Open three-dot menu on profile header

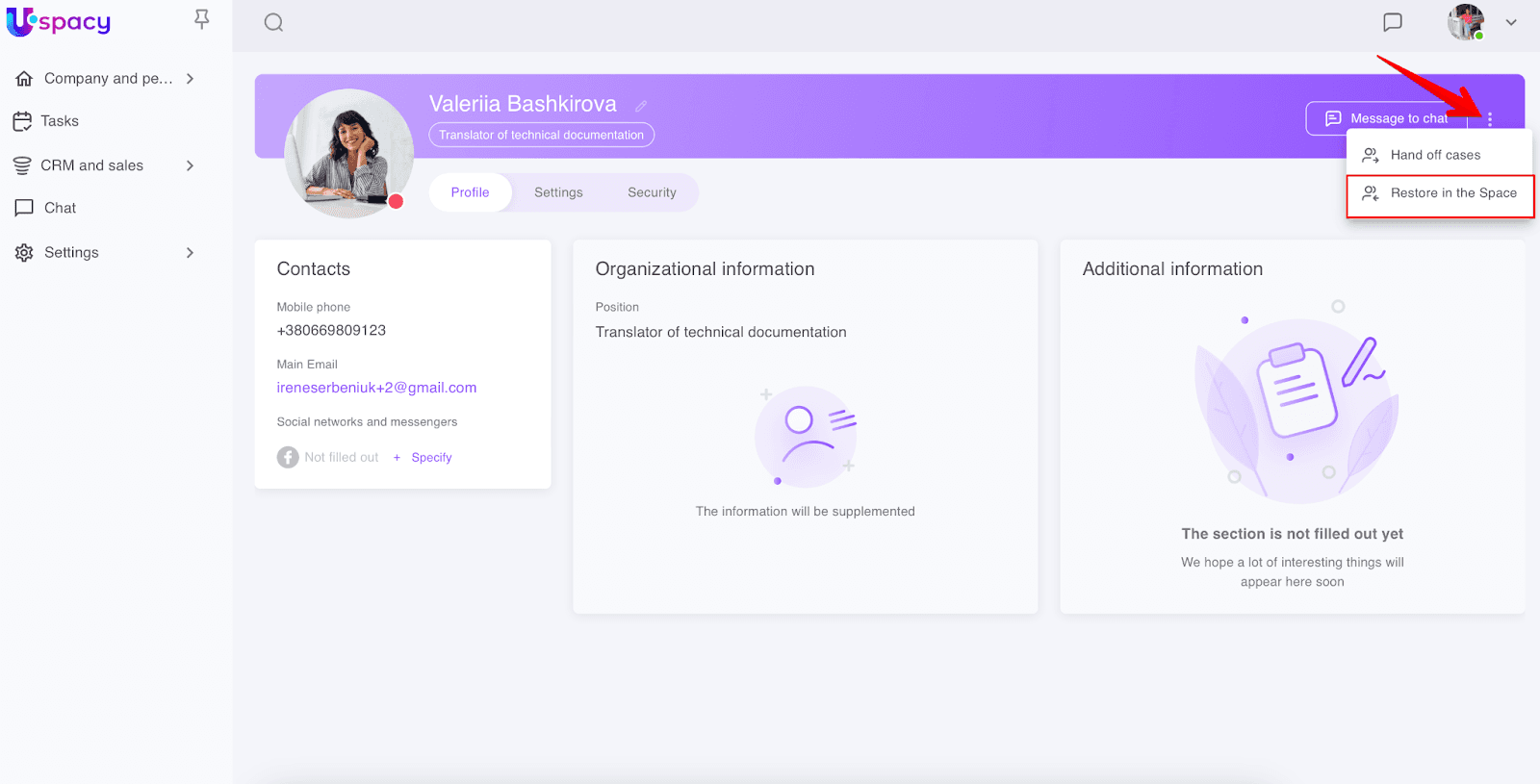tap(1489, 119)
